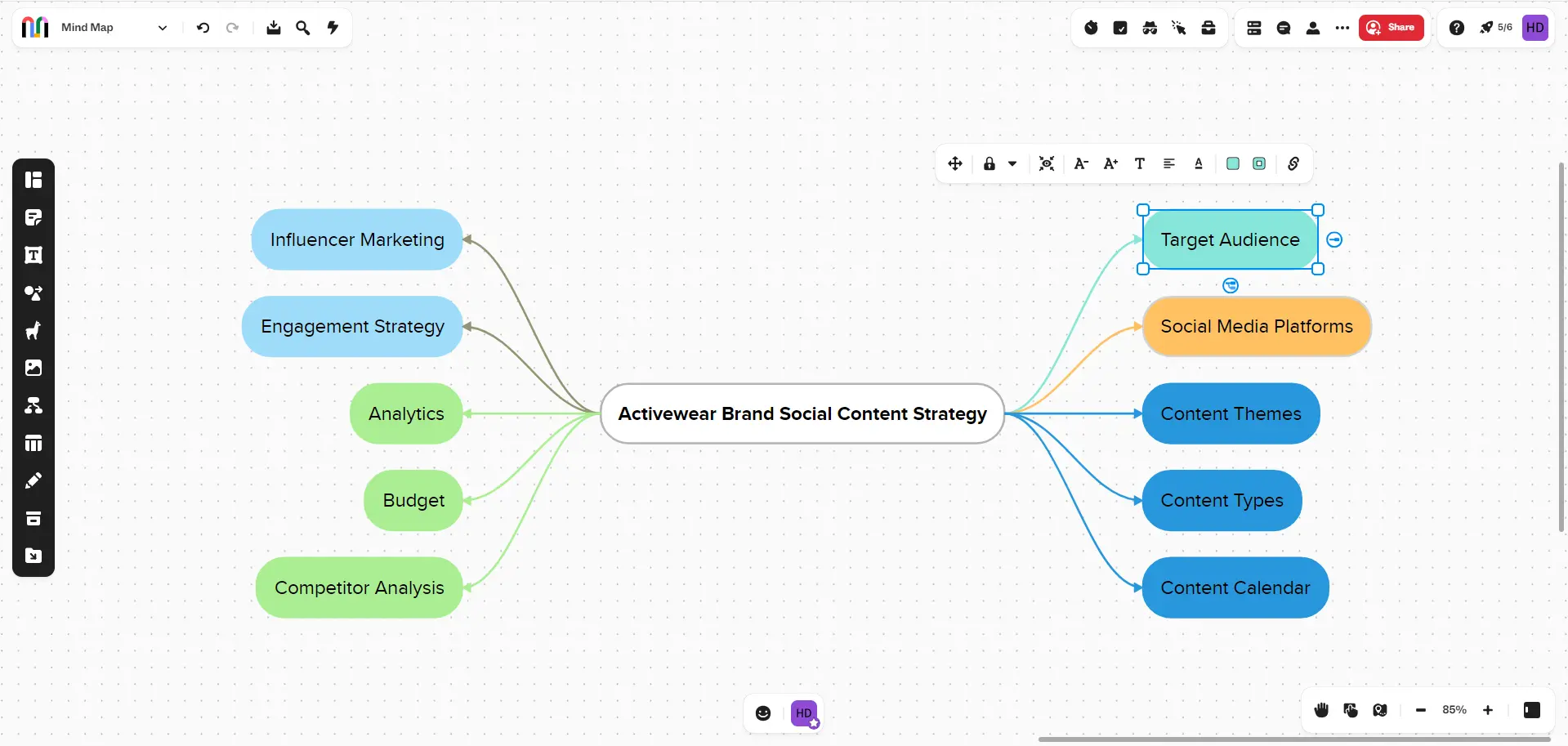Select the text box tool
Image resolution: width=1568 pixels, height=746 pixels.
(34, 255)
